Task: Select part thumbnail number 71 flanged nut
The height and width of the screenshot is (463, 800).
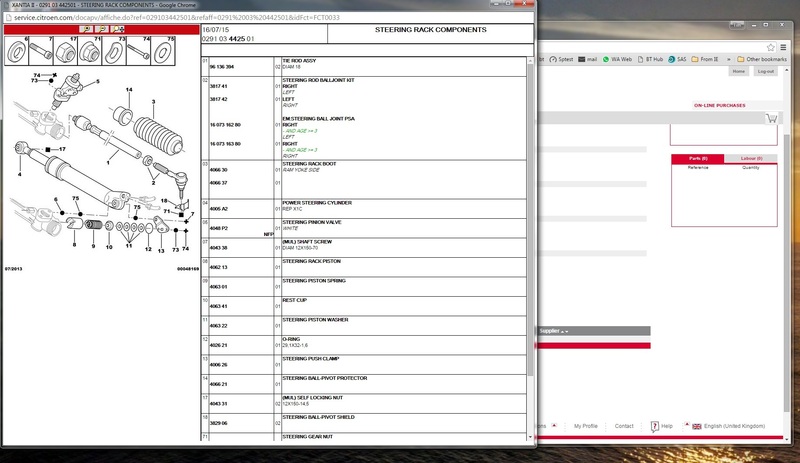Action: tap(90, 51)
